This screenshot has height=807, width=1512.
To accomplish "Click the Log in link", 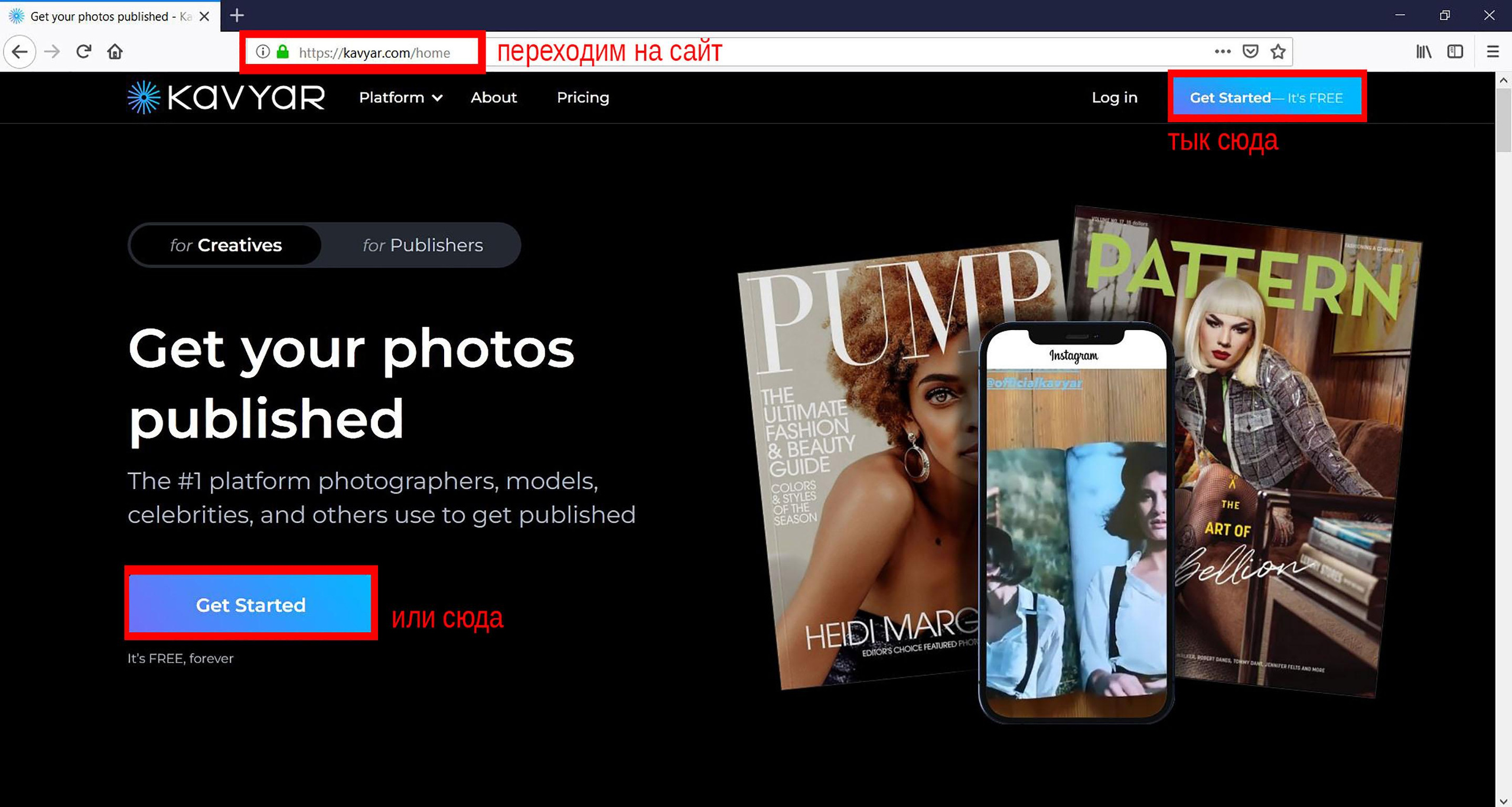I will [x=1114, y=97].
